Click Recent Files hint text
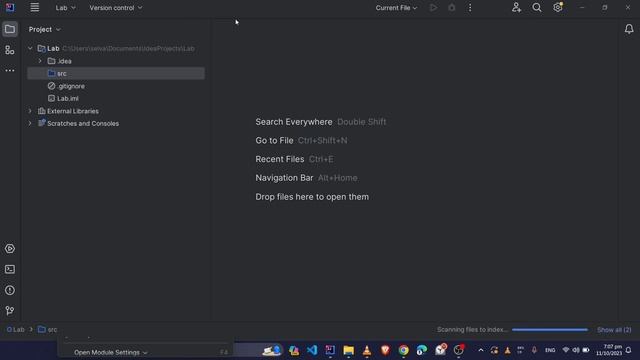 pos(280,159)
